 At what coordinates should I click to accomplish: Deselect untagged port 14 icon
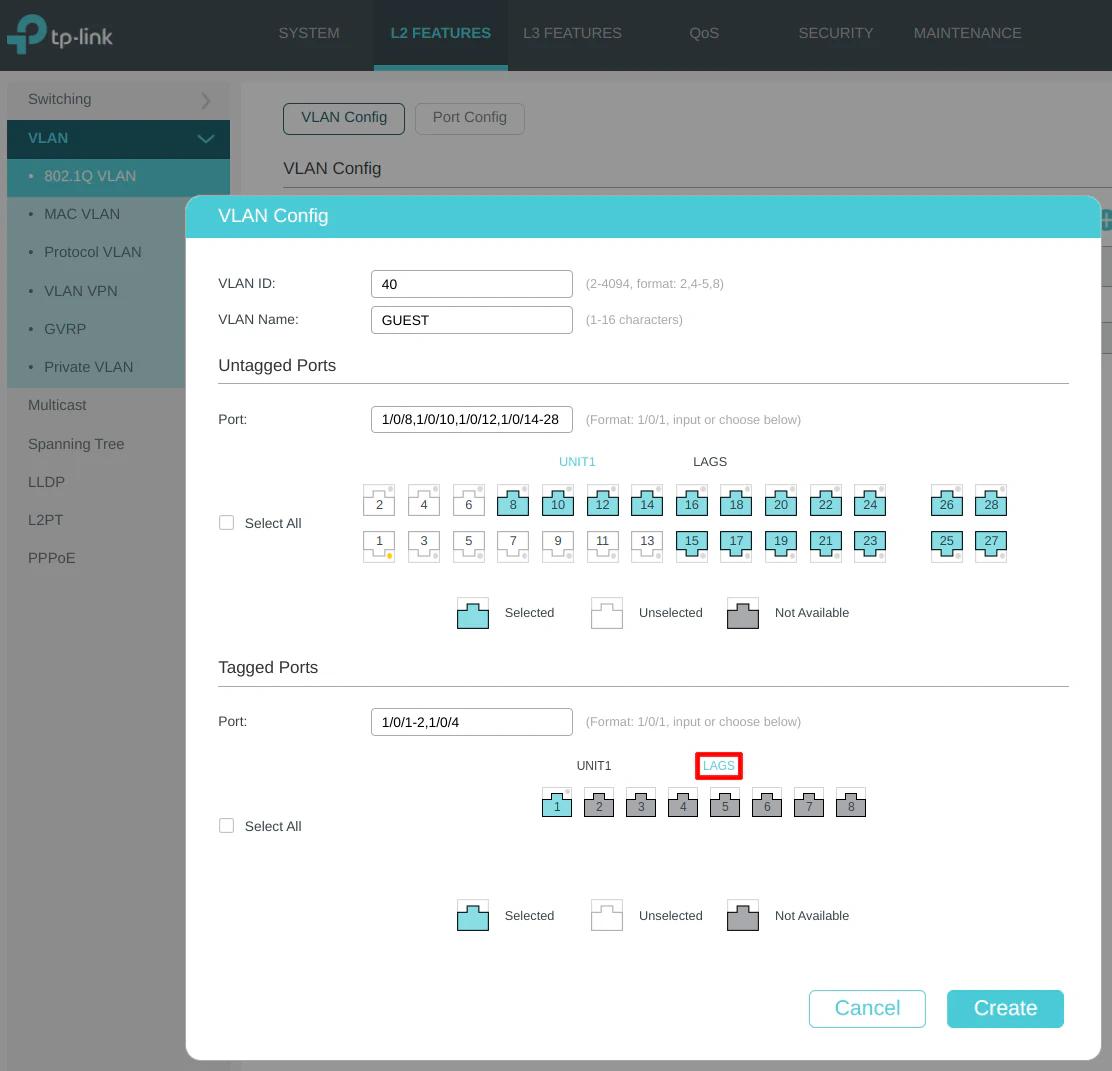[647, 501]
